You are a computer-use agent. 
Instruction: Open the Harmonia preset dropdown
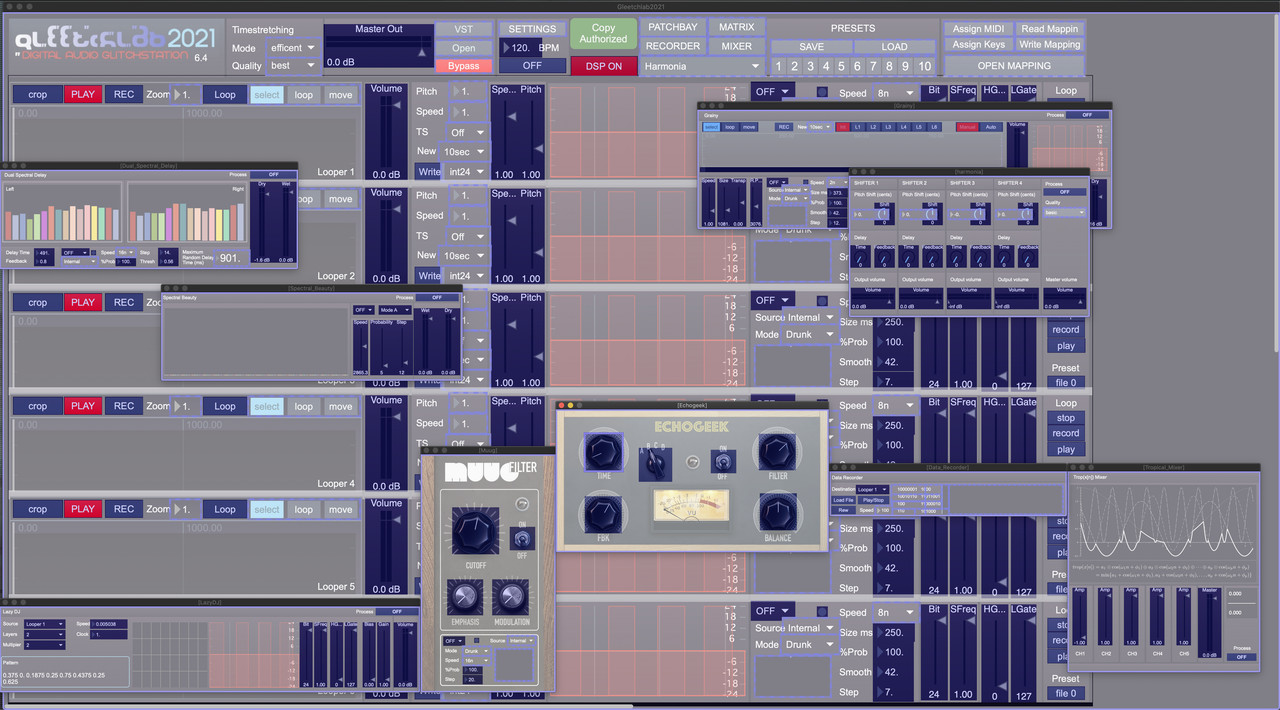703,66
